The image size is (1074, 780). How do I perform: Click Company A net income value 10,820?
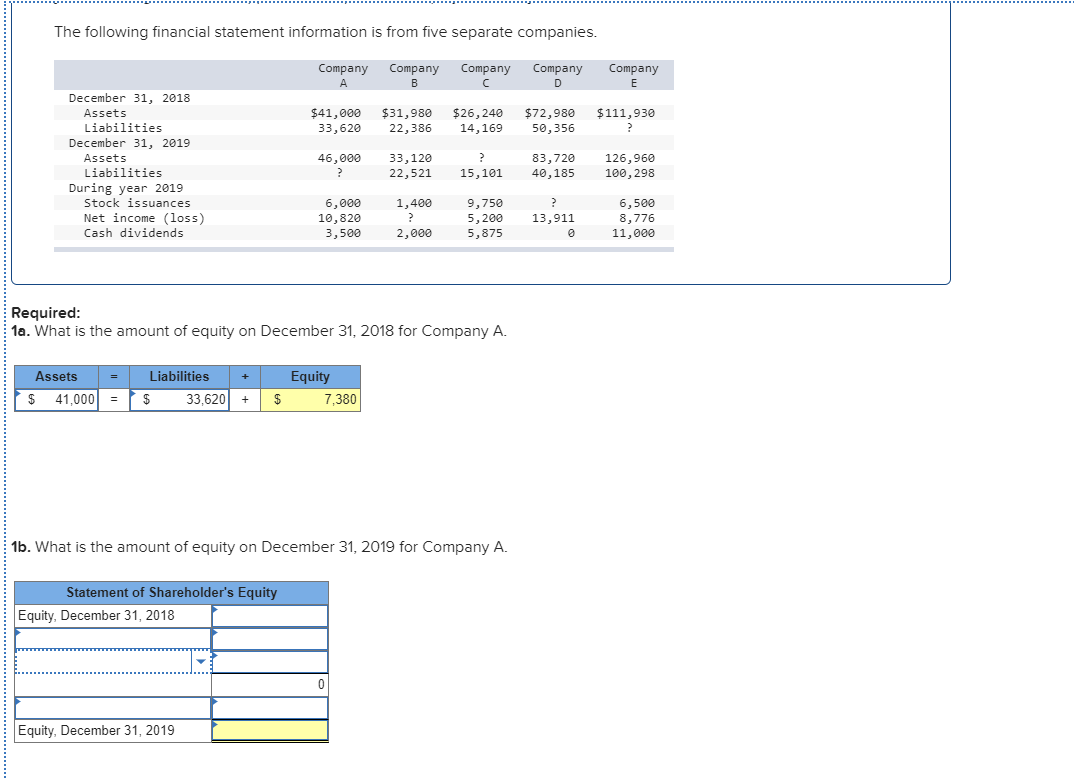(339, 218)
